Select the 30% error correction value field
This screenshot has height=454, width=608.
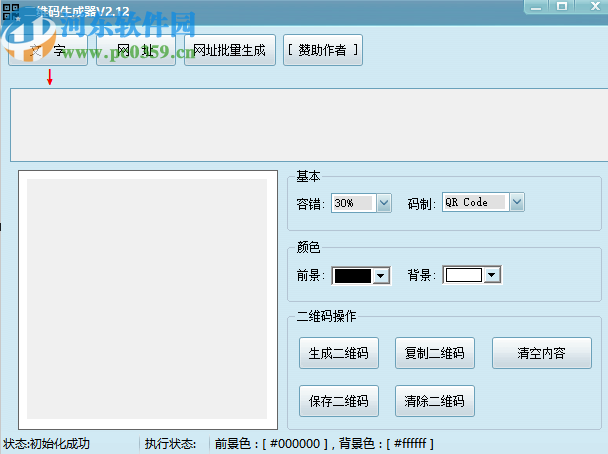click(x=354, y=203)
